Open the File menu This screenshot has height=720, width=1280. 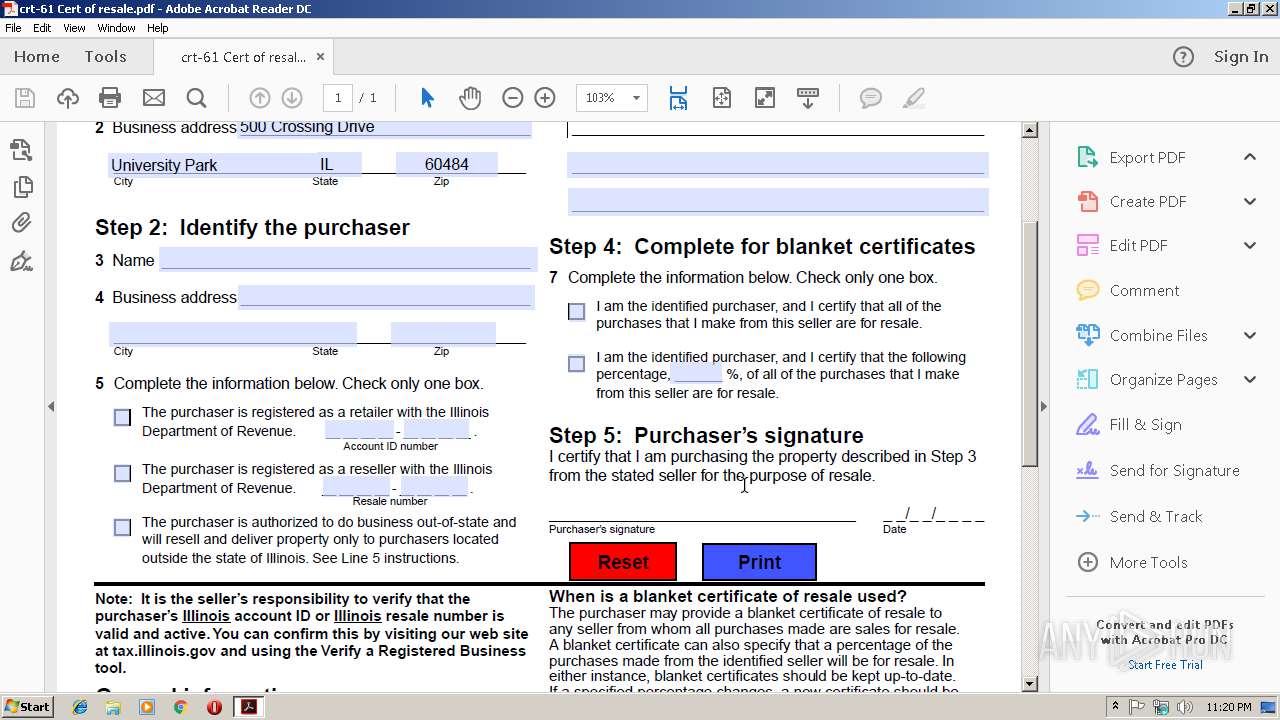(13, 28)
